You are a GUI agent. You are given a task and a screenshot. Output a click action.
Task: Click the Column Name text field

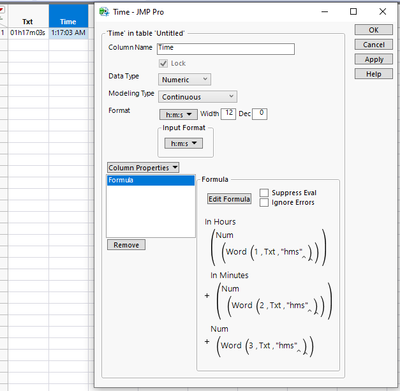[x=226, y=49]
